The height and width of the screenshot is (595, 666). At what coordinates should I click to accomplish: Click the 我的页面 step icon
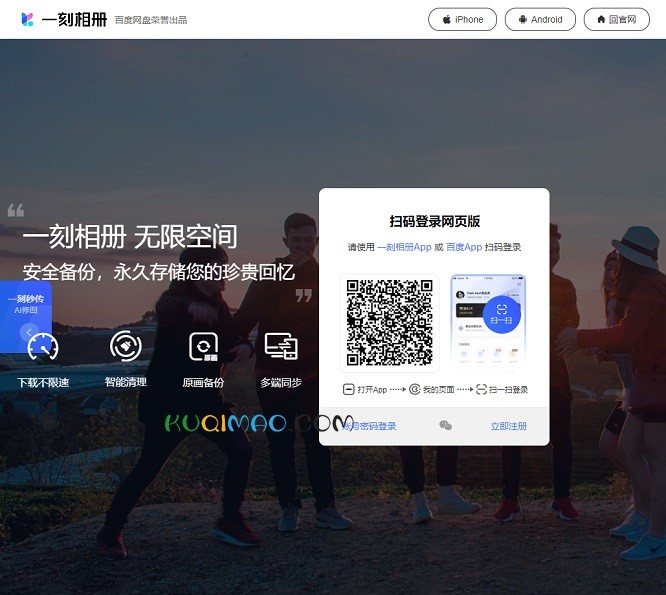coord(415,389)
